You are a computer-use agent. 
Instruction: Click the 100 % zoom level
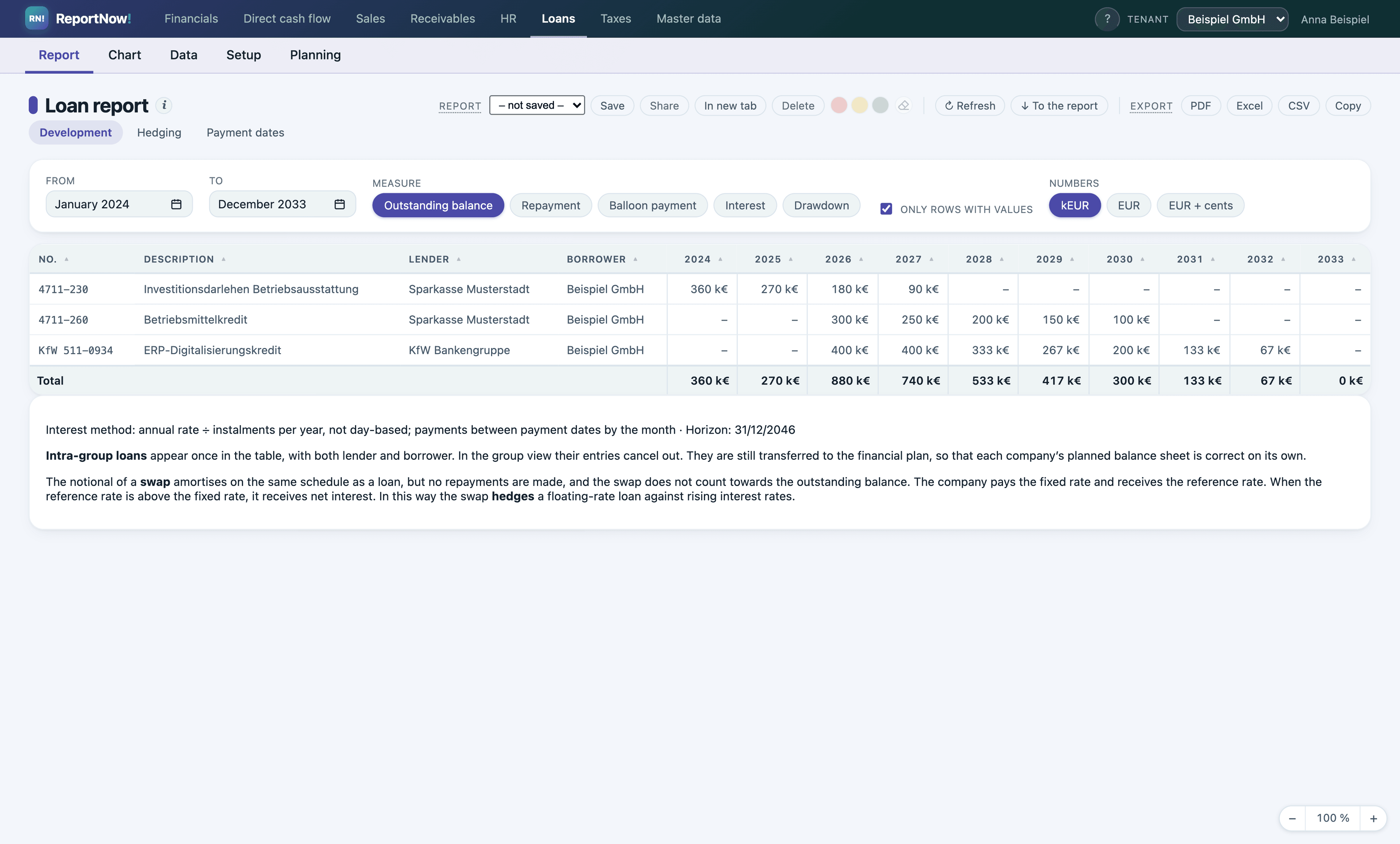pos(1333,818)
